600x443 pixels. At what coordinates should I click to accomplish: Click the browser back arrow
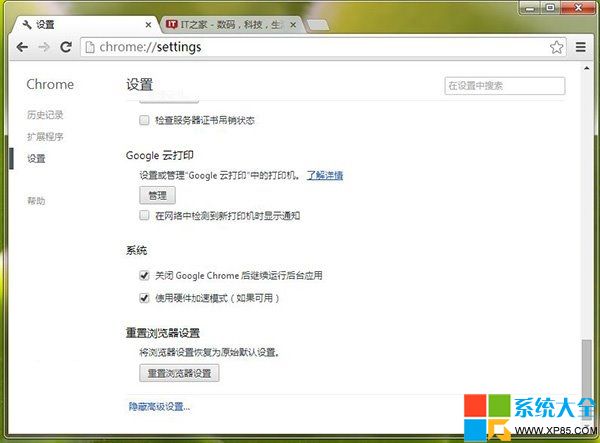tap(22, 47)
